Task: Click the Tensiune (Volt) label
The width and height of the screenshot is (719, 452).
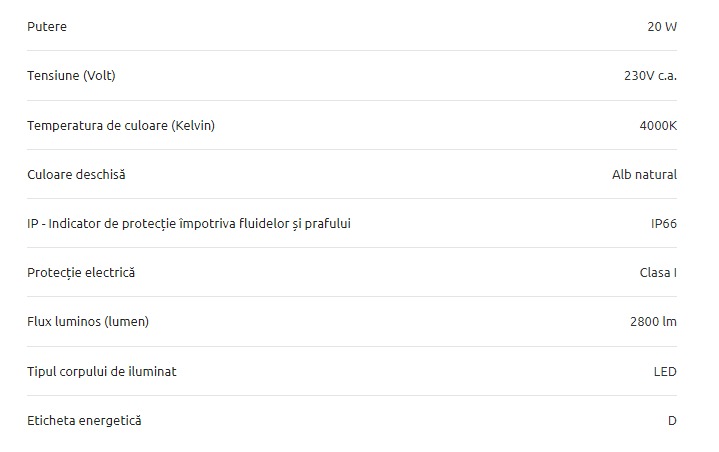Action: 71,76
